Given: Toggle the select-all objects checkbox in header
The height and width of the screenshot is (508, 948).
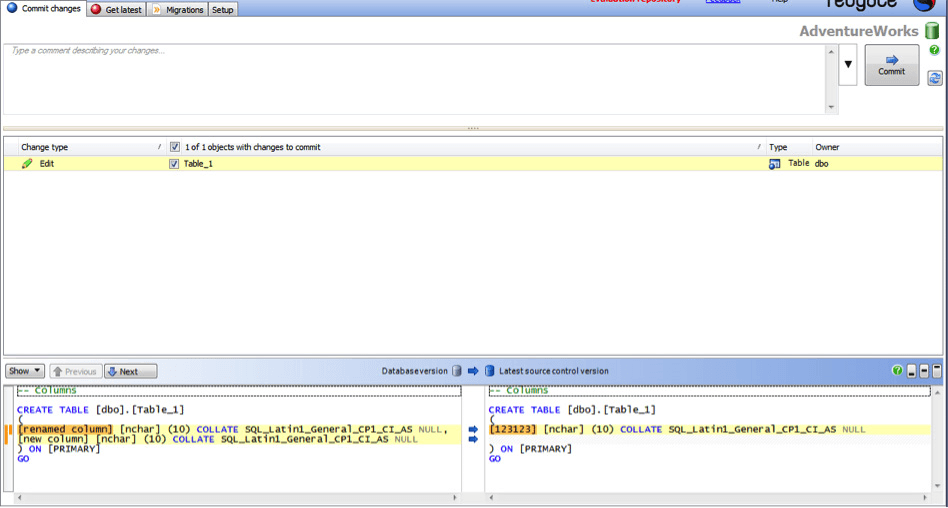Looking at the screenshot, I should [175, 147].
